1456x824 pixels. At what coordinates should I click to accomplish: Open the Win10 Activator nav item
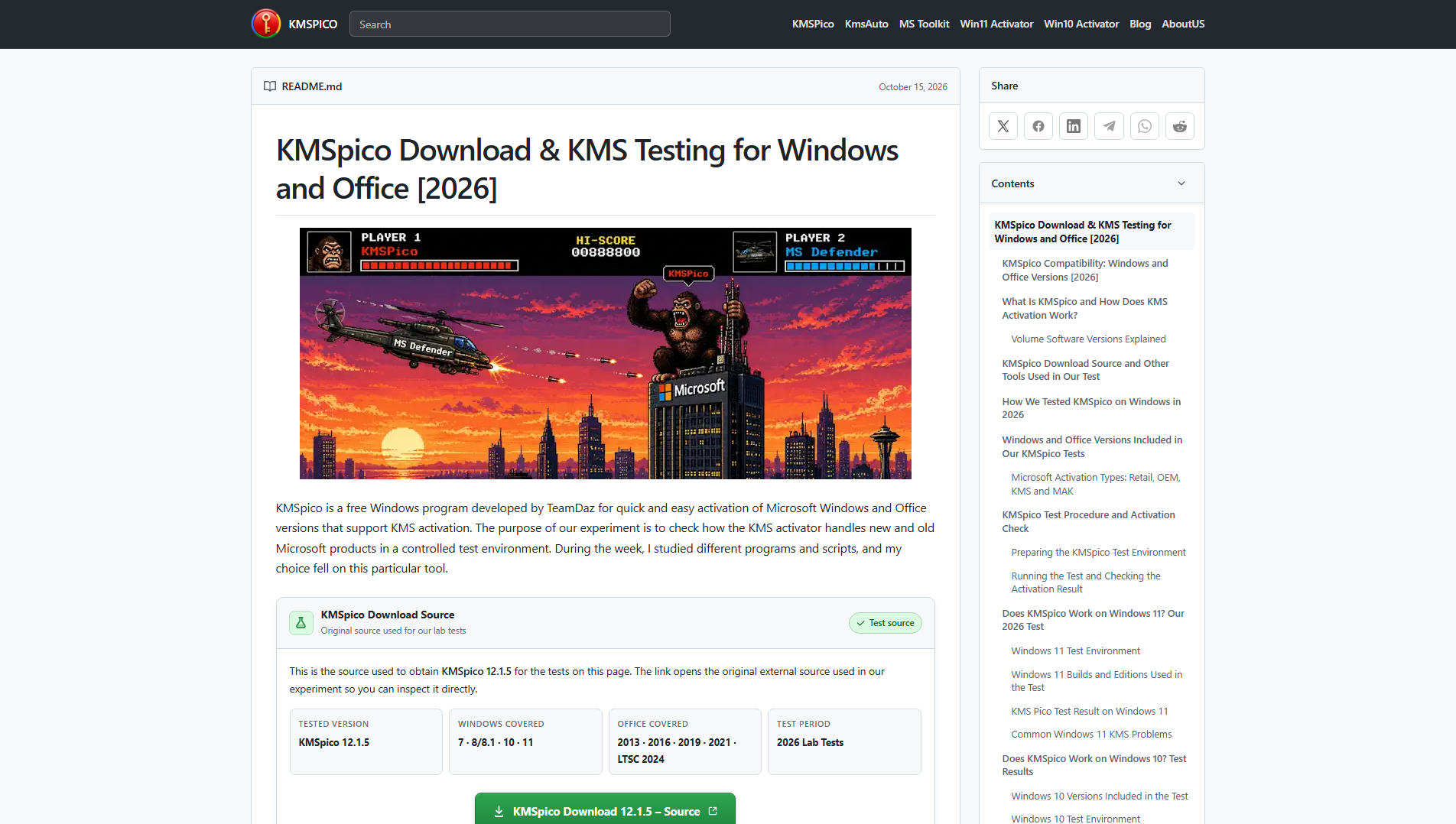[1081, 24]
